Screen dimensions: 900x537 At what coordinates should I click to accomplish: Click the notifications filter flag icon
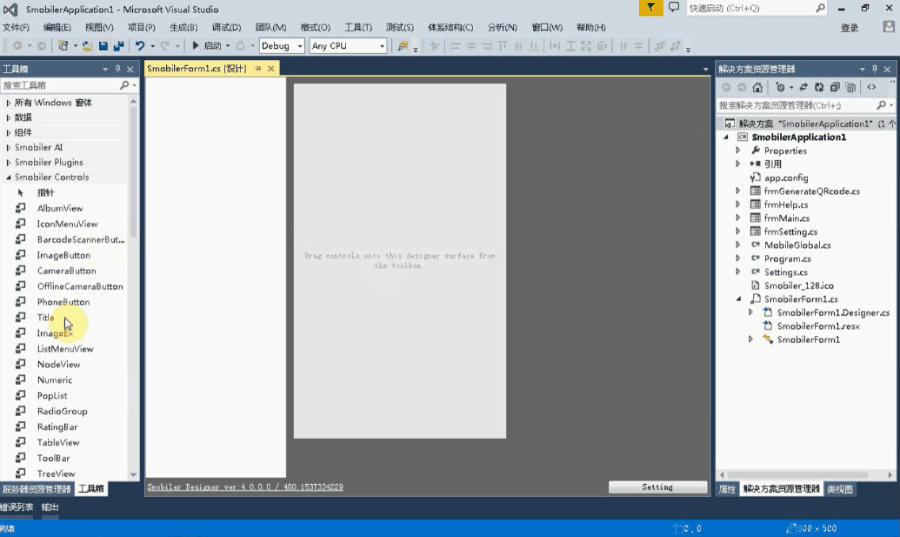(x=650, y=8)
